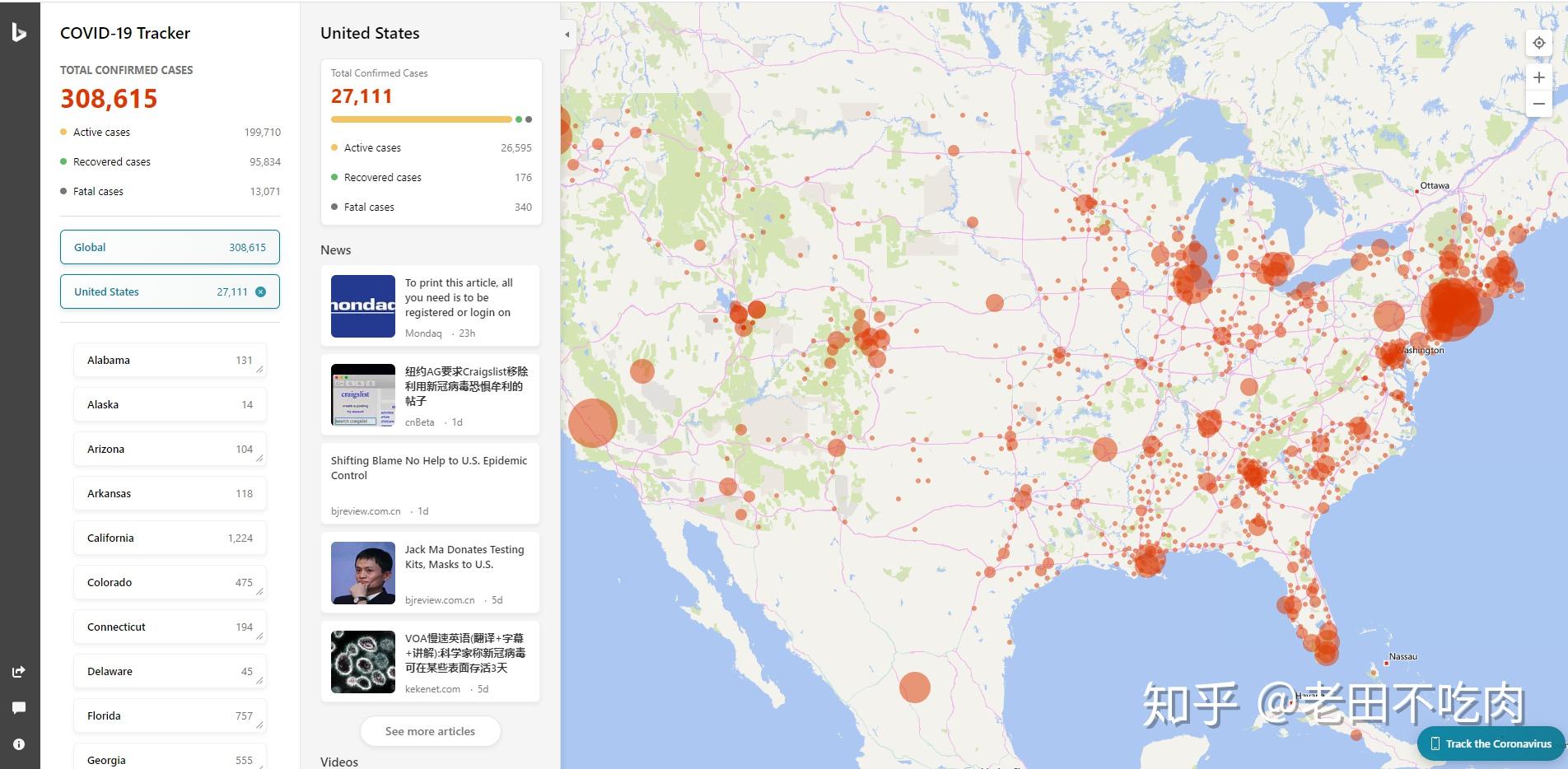Open the feedback chat bubble icon
This screenshot has width=1568, height=769.
pyautogui.click(x=19, y=708)
